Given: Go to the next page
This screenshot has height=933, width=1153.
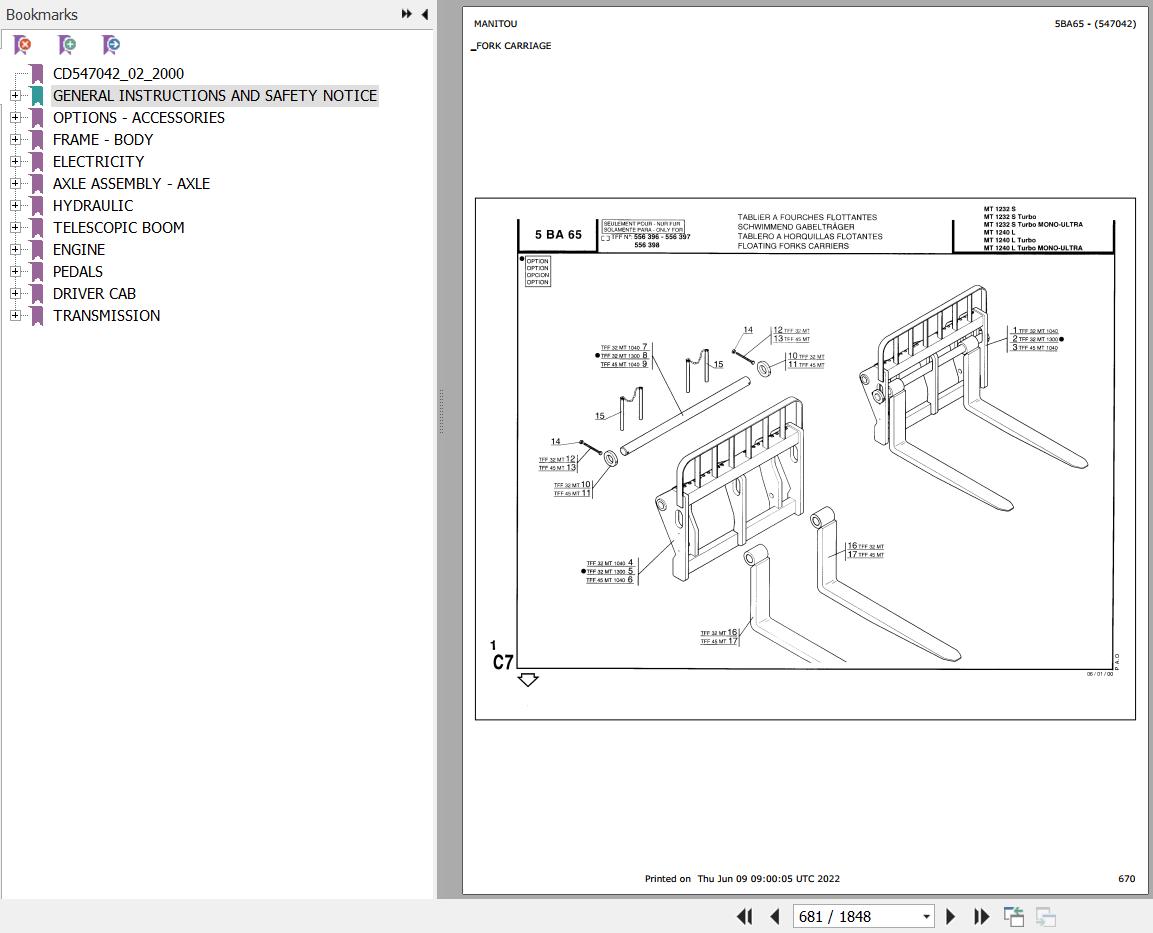Looking at the screenshot, I should tap(950, 917).
